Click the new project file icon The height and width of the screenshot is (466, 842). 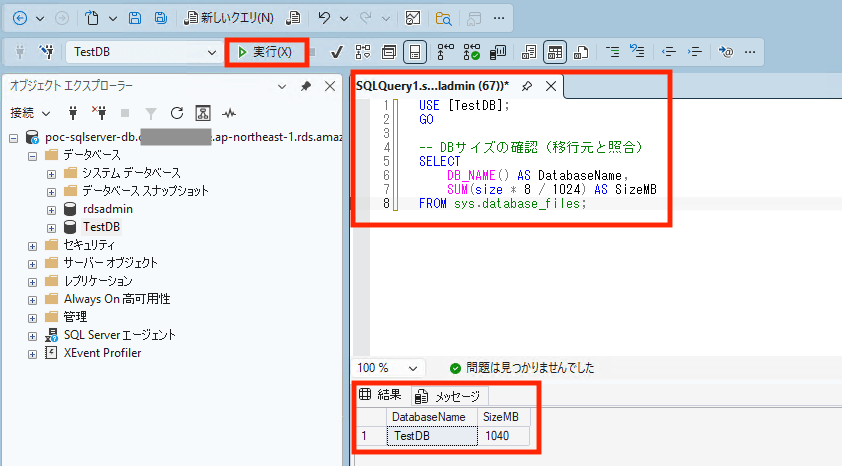(x=92, y=18)
